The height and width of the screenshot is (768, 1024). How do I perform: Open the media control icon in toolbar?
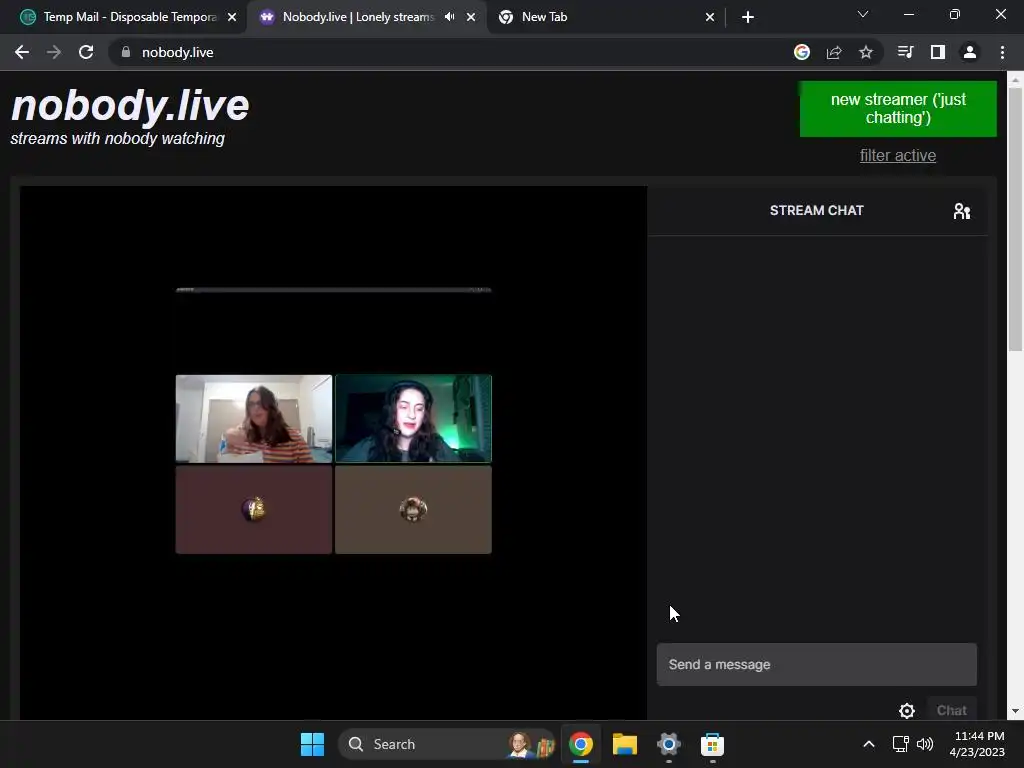[905, 52]
